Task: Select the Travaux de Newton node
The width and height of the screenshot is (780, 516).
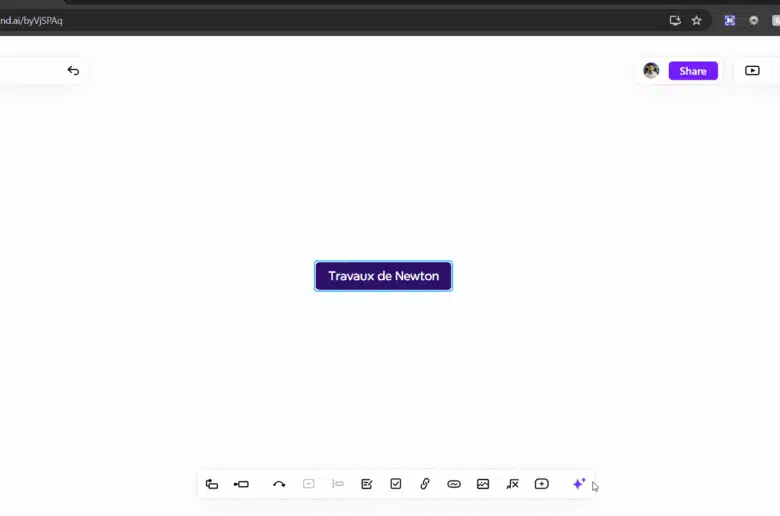Action: pos(383,276)
